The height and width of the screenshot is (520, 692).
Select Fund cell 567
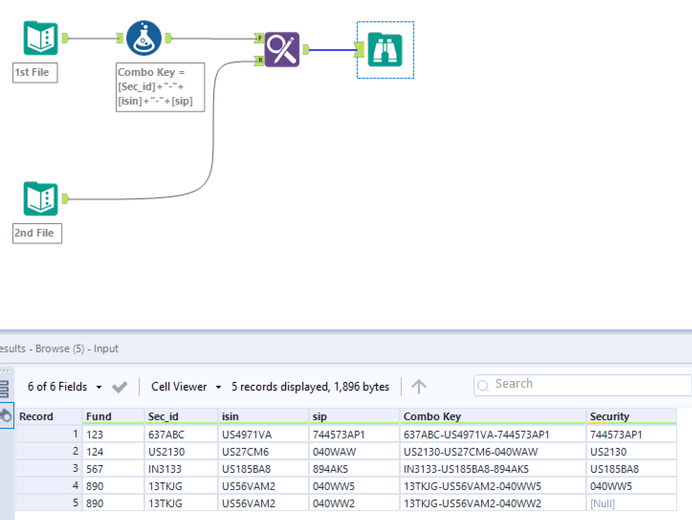113,469
